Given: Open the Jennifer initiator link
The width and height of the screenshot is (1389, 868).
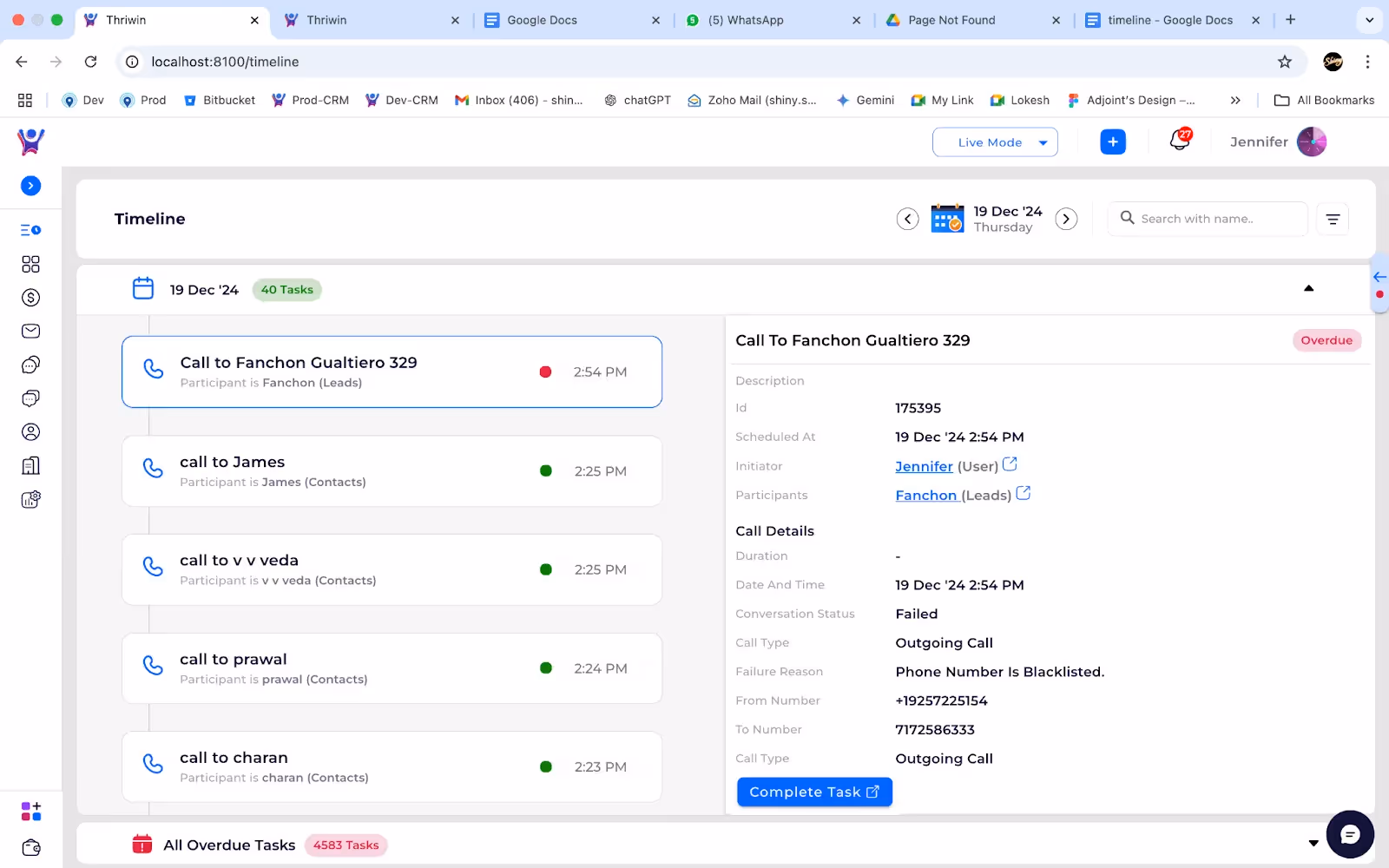Looking at the screenshot, I should [x=924, y=466].
